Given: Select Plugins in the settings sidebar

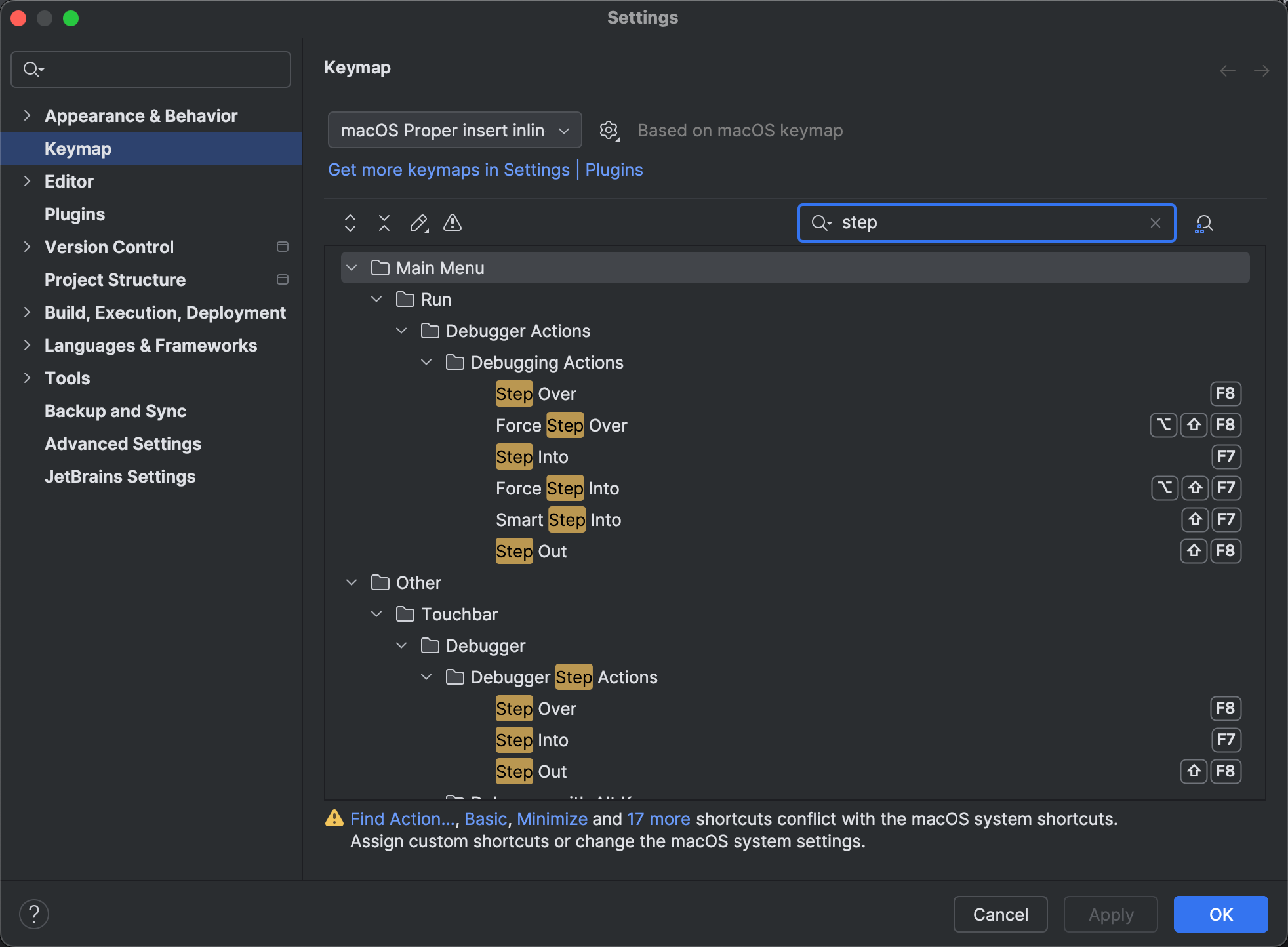Looking at the screenshot, I should tap(74, 214).
